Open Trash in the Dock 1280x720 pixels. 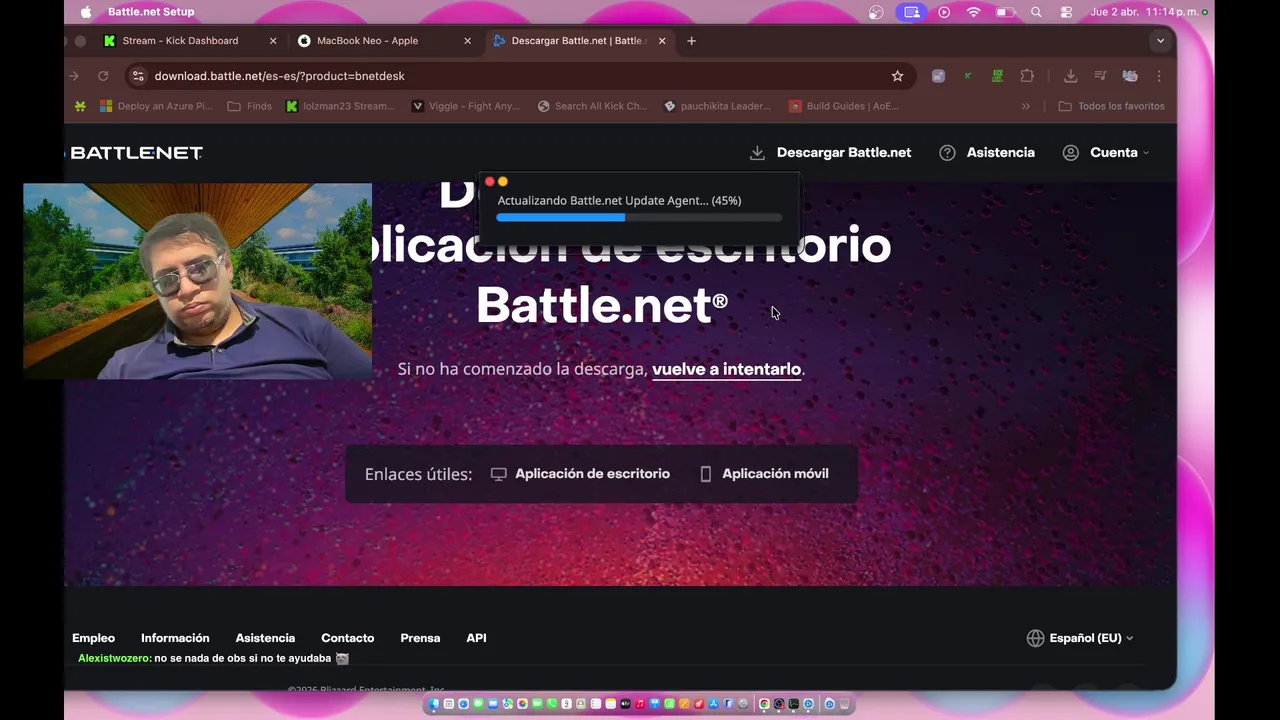point(845,704)
